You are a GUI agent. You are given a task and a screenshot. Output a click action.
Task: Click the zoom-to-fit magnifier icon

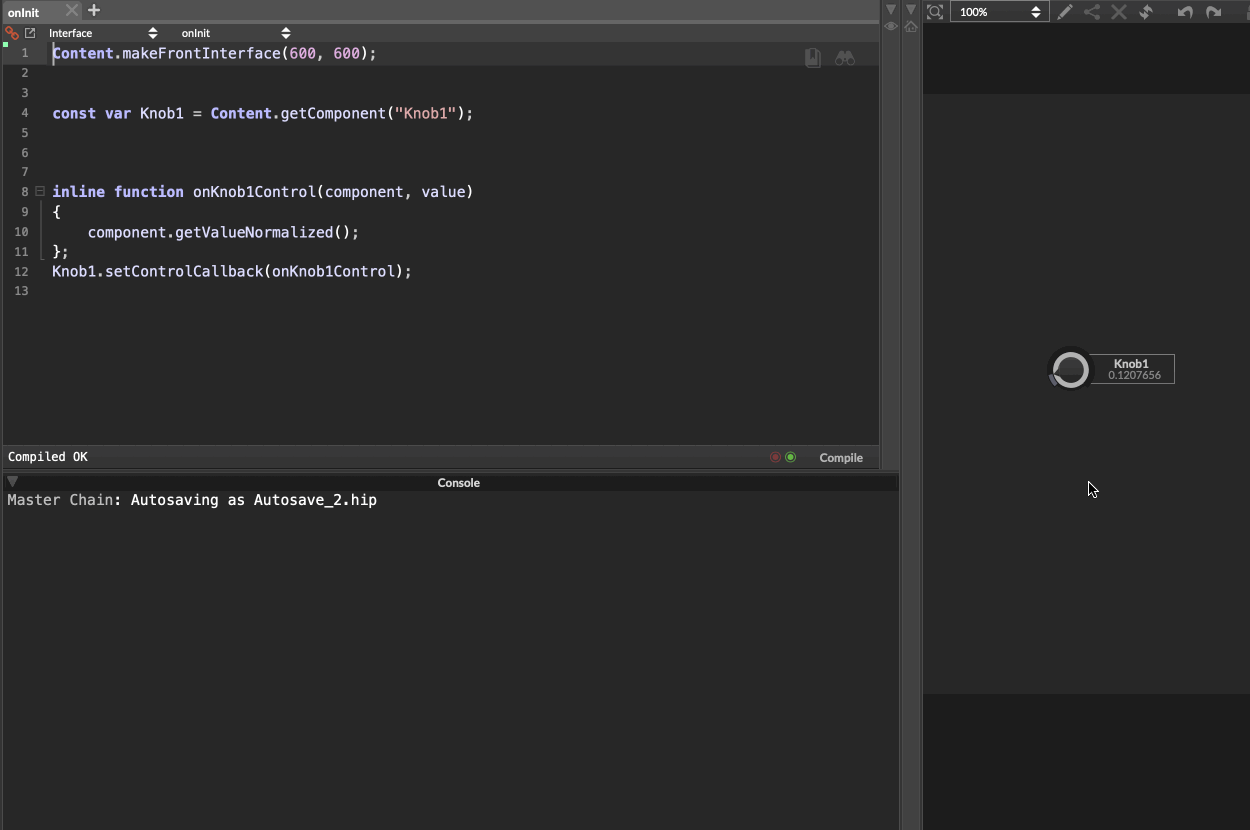935,12
